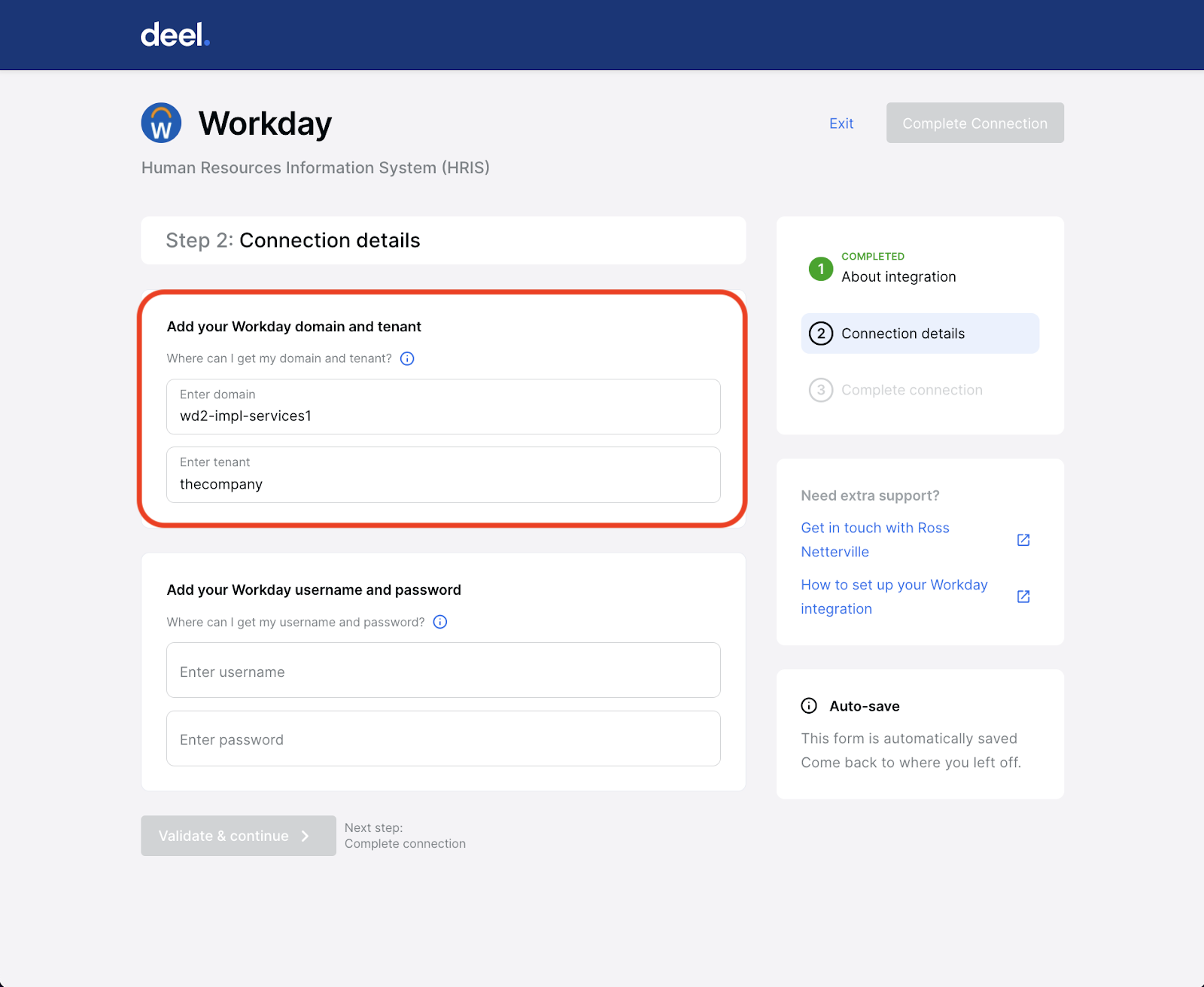Select the tenant field containing thecompany
Image resolution: width=1204 pixels, height=987 pixels.
442,475
